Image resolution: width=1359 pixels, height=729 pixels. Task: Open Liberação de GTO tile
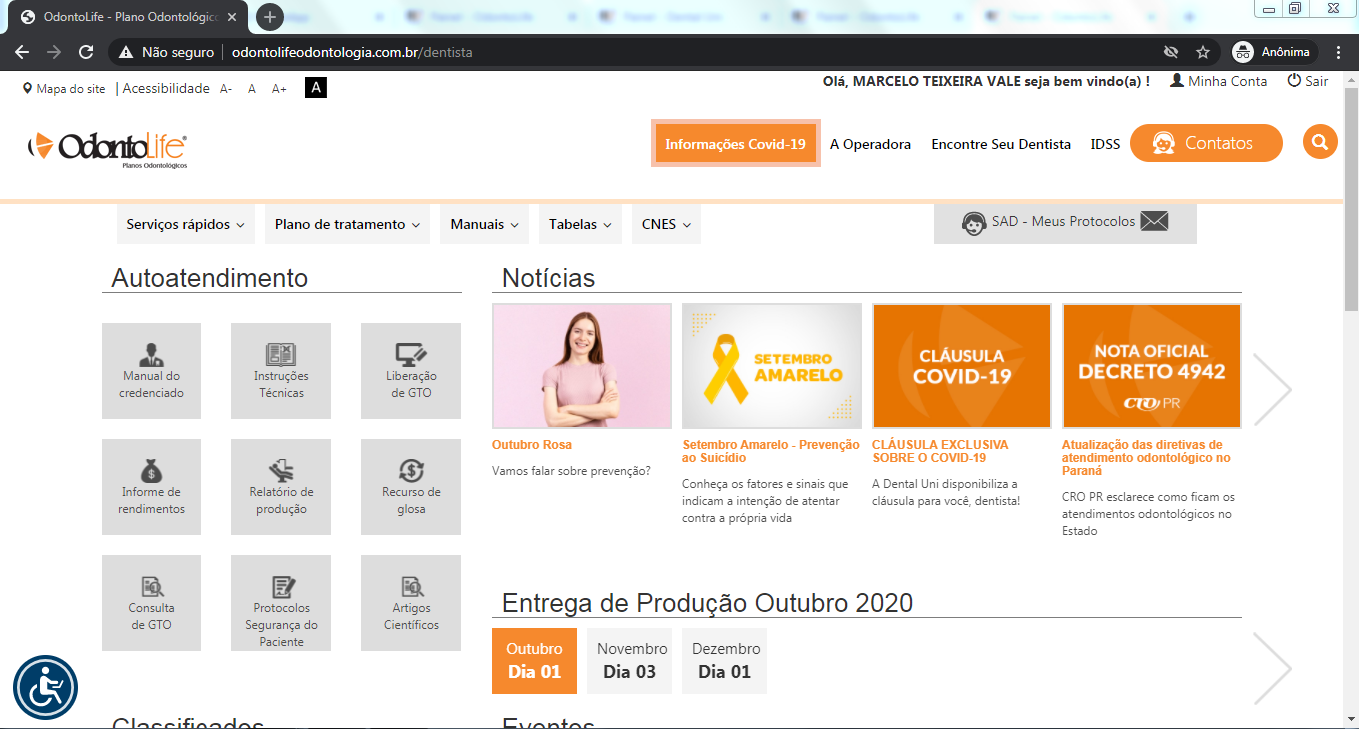tap(411, 371)
